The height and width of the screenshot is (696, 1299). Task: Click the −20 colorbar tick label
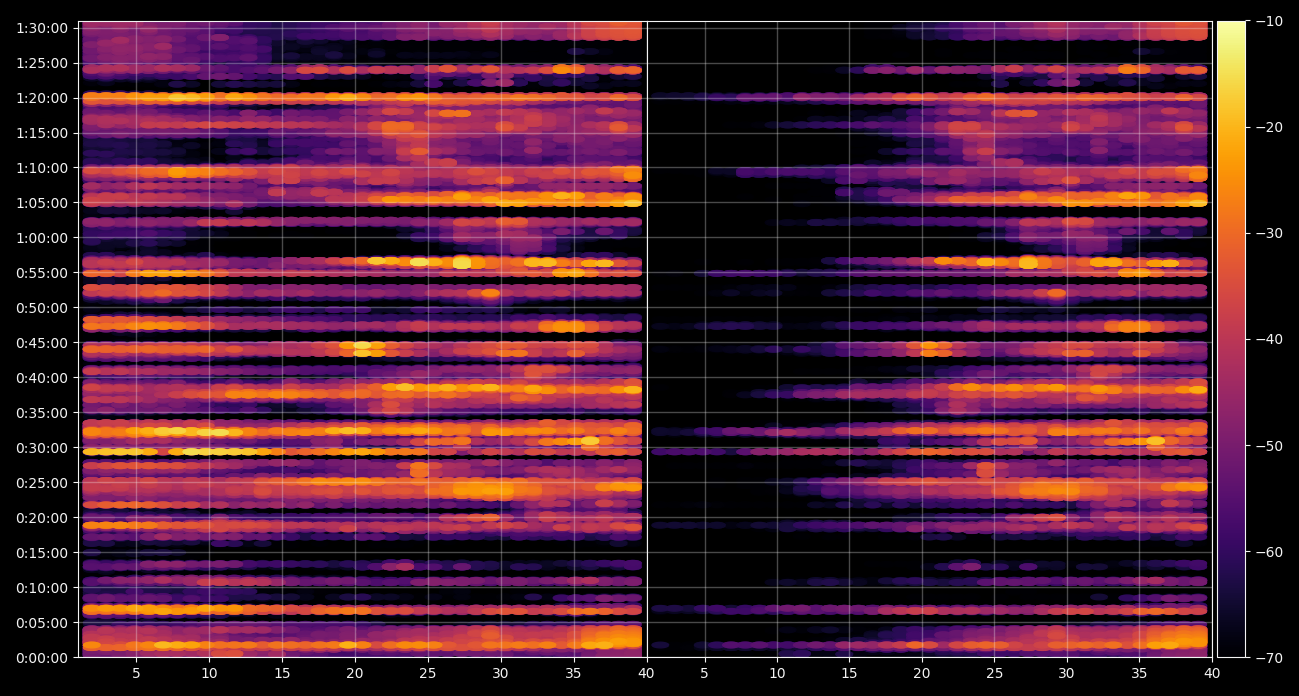pos(1268,127)
